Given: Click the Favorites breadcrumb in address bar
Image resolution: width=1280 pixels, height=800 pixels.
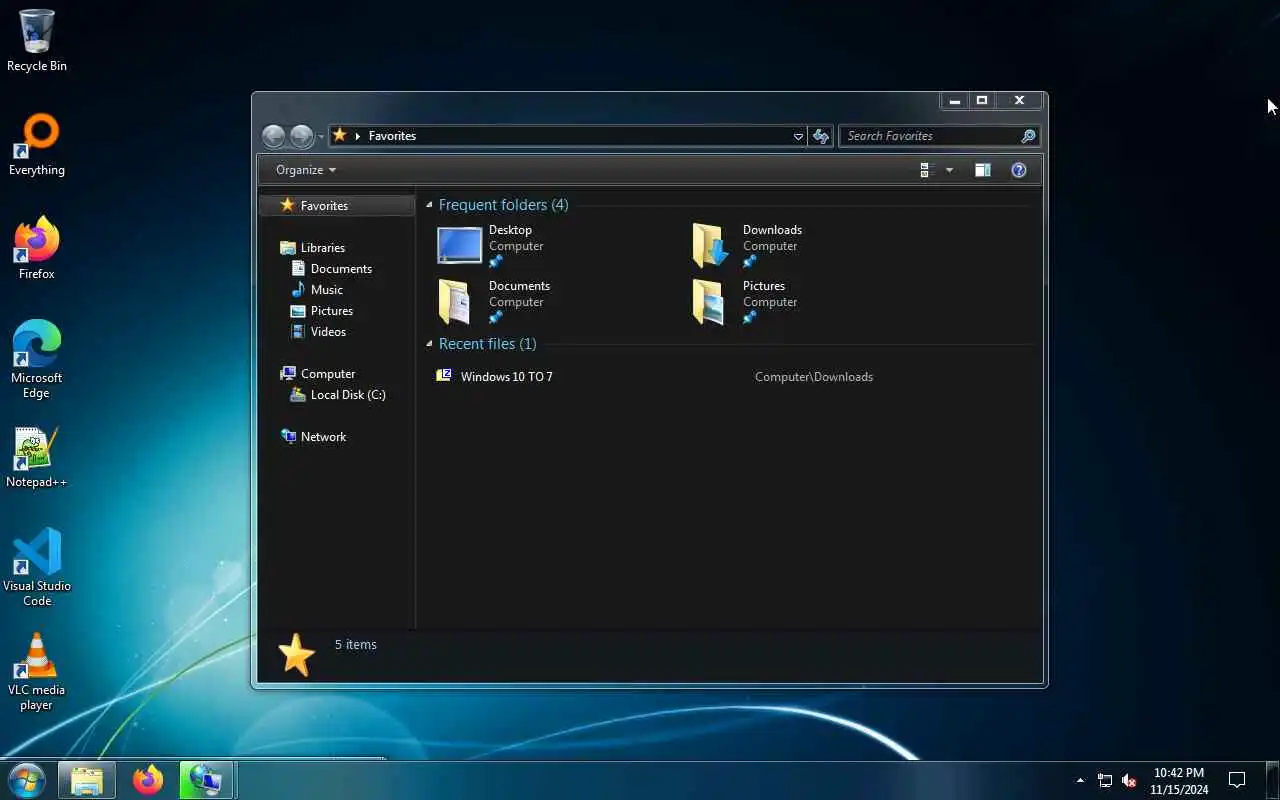Looking at the screenshot, I should [392, 136].
